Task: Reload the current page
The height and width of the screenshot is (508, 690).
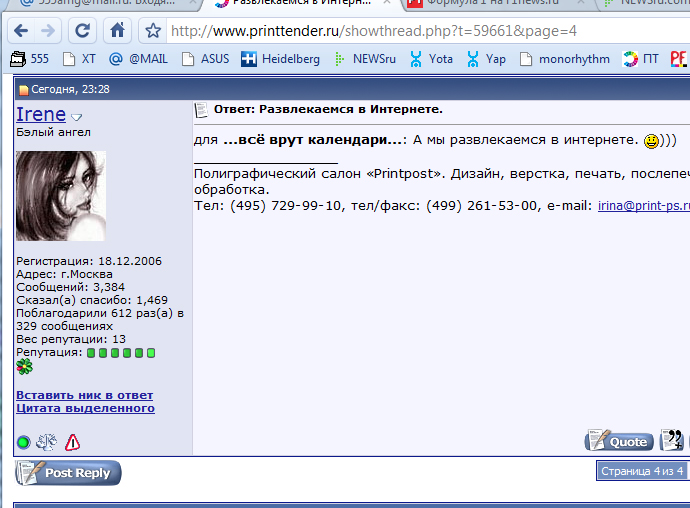Action: [83, 30]
